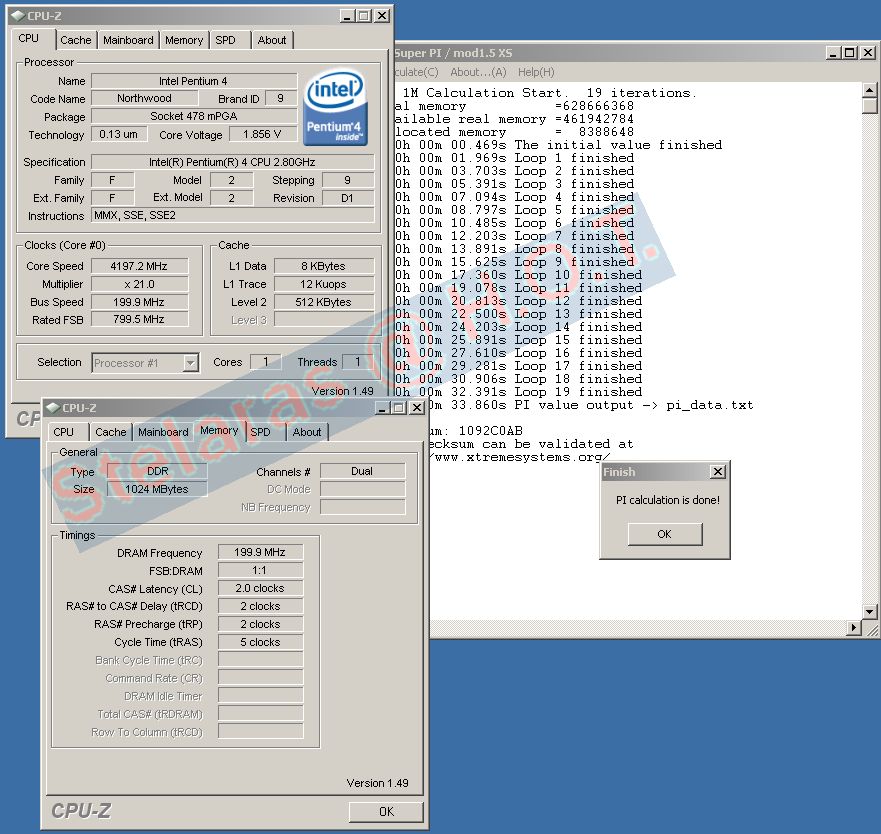Click Super PI horizontal scroll right arrow
This screenshot has height=834, width=881.
click(854, 627)
